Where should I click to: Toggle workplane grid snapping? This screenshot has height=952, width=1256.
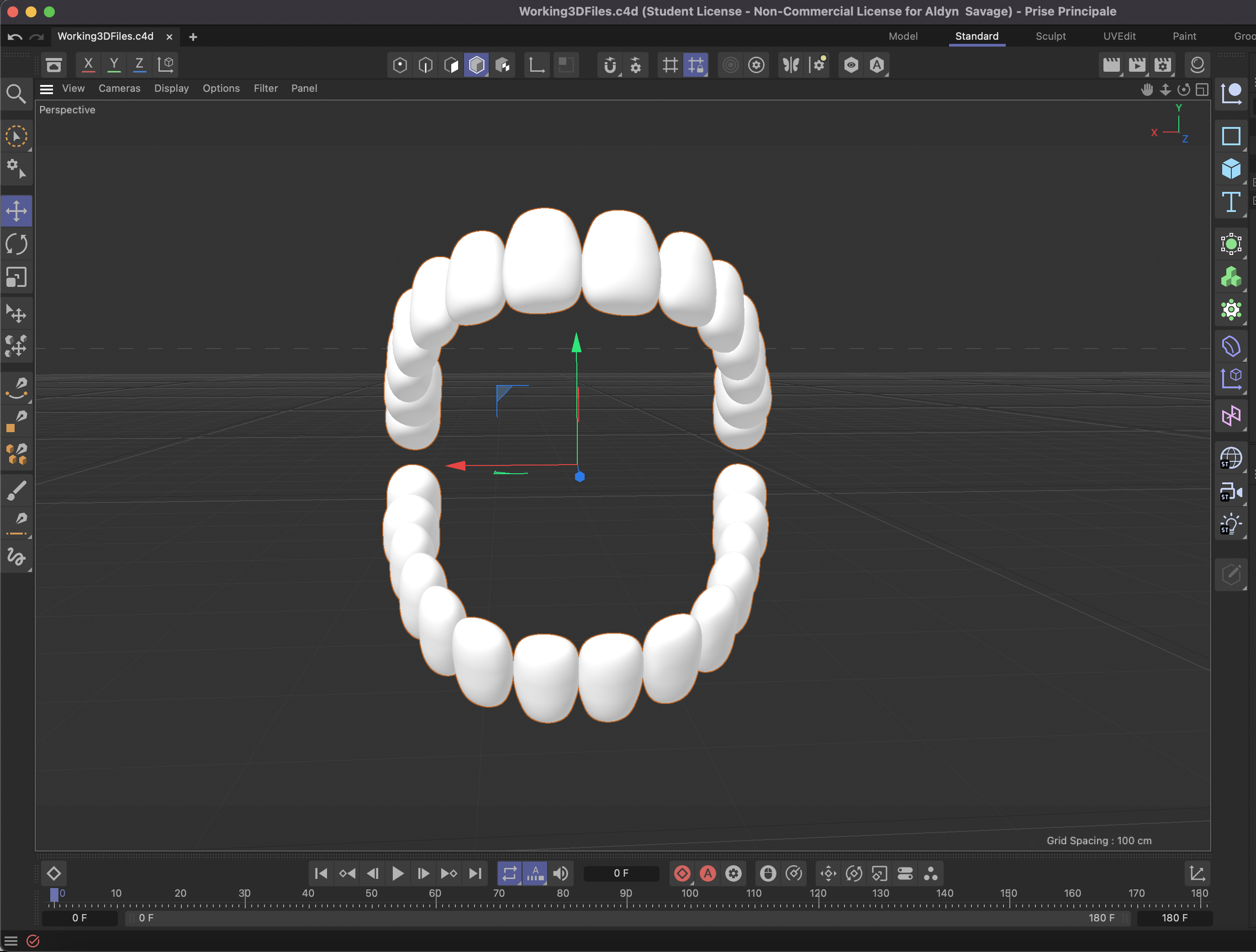[x=696, y=65]
